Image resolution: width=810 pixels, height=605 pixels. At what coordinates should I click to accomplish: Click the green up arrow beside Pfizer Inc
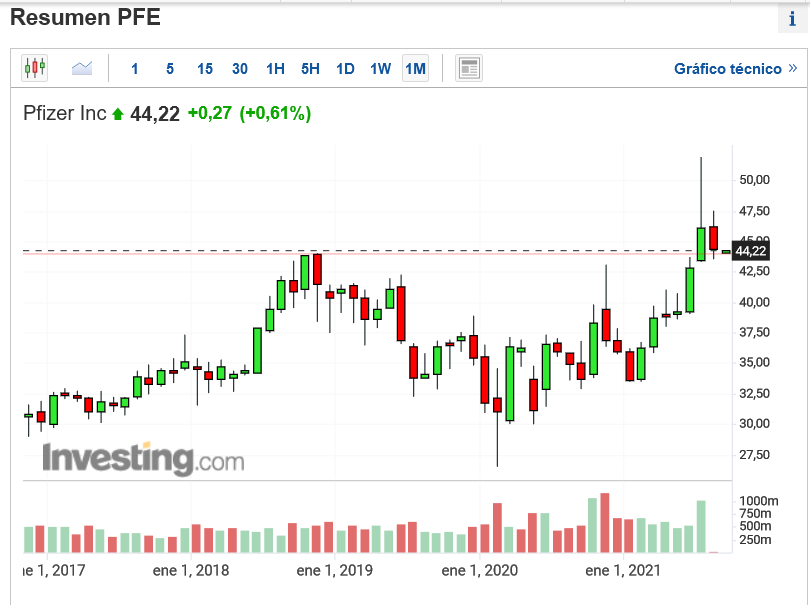tap(118, 114)
